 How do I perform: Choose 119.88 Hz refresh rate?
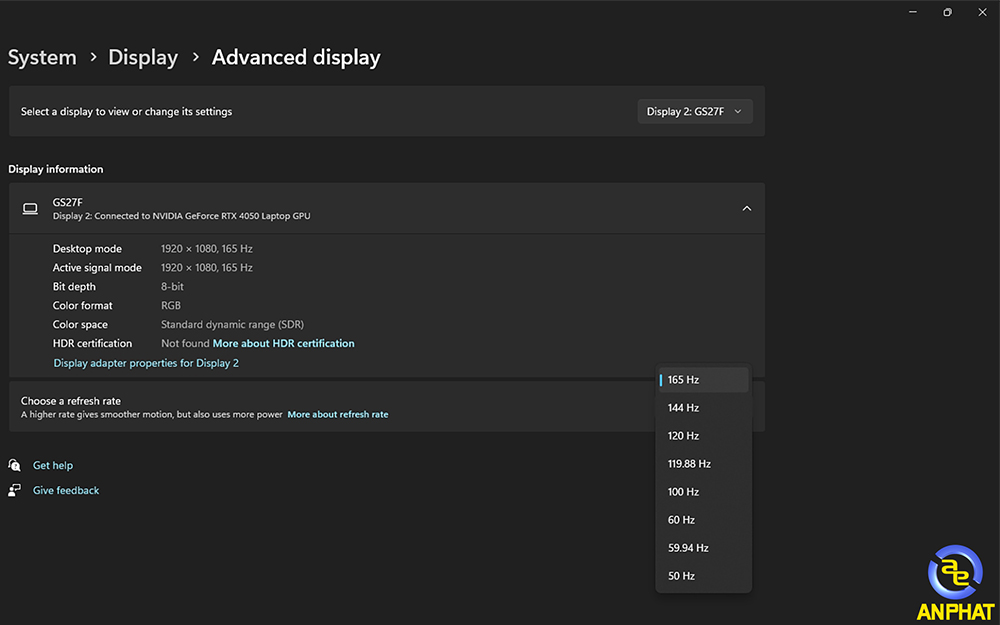click(x=703, y=464)
